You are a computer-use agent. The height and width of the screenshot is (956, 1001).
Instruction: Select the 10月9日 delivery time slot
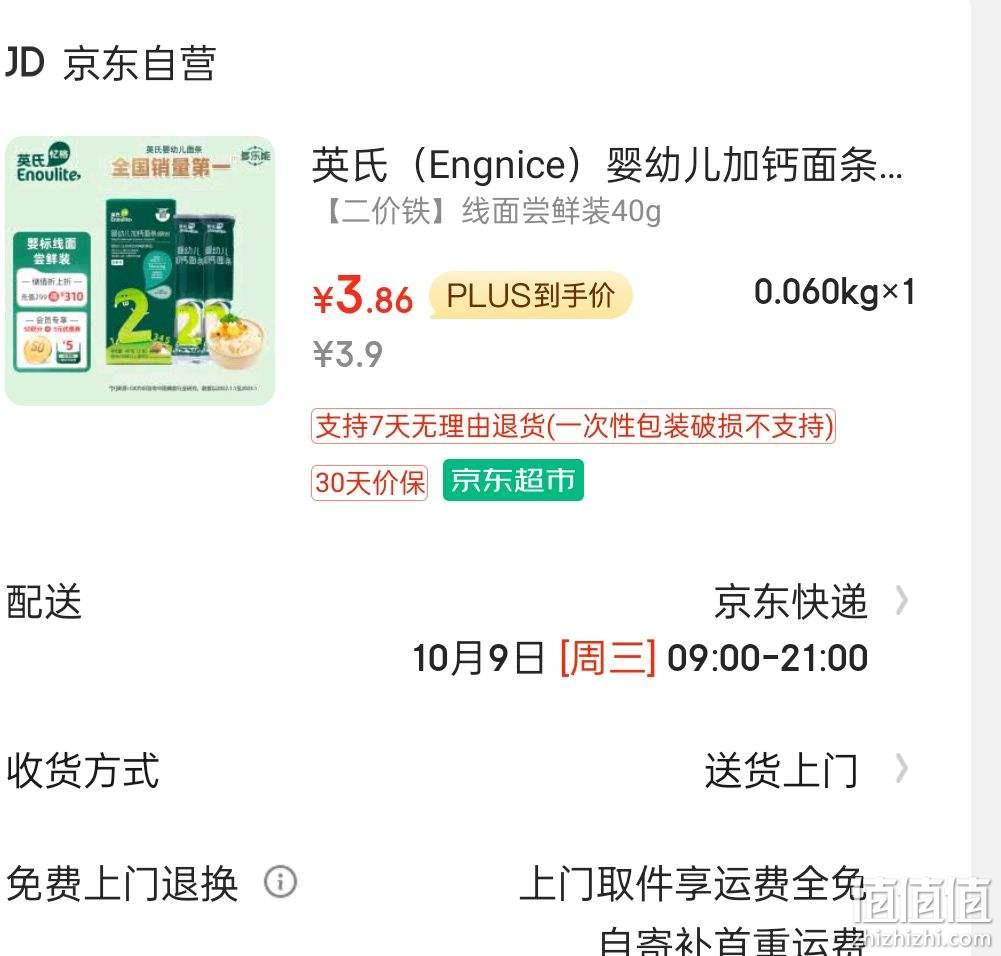pos(640,658)
